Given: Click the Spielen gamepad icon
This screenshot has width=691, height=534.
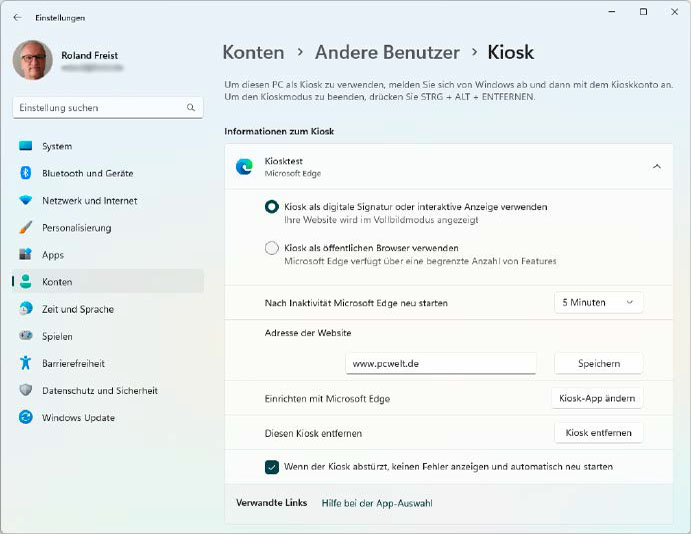Looking at the screenshot, I should [x=26, y=336].
